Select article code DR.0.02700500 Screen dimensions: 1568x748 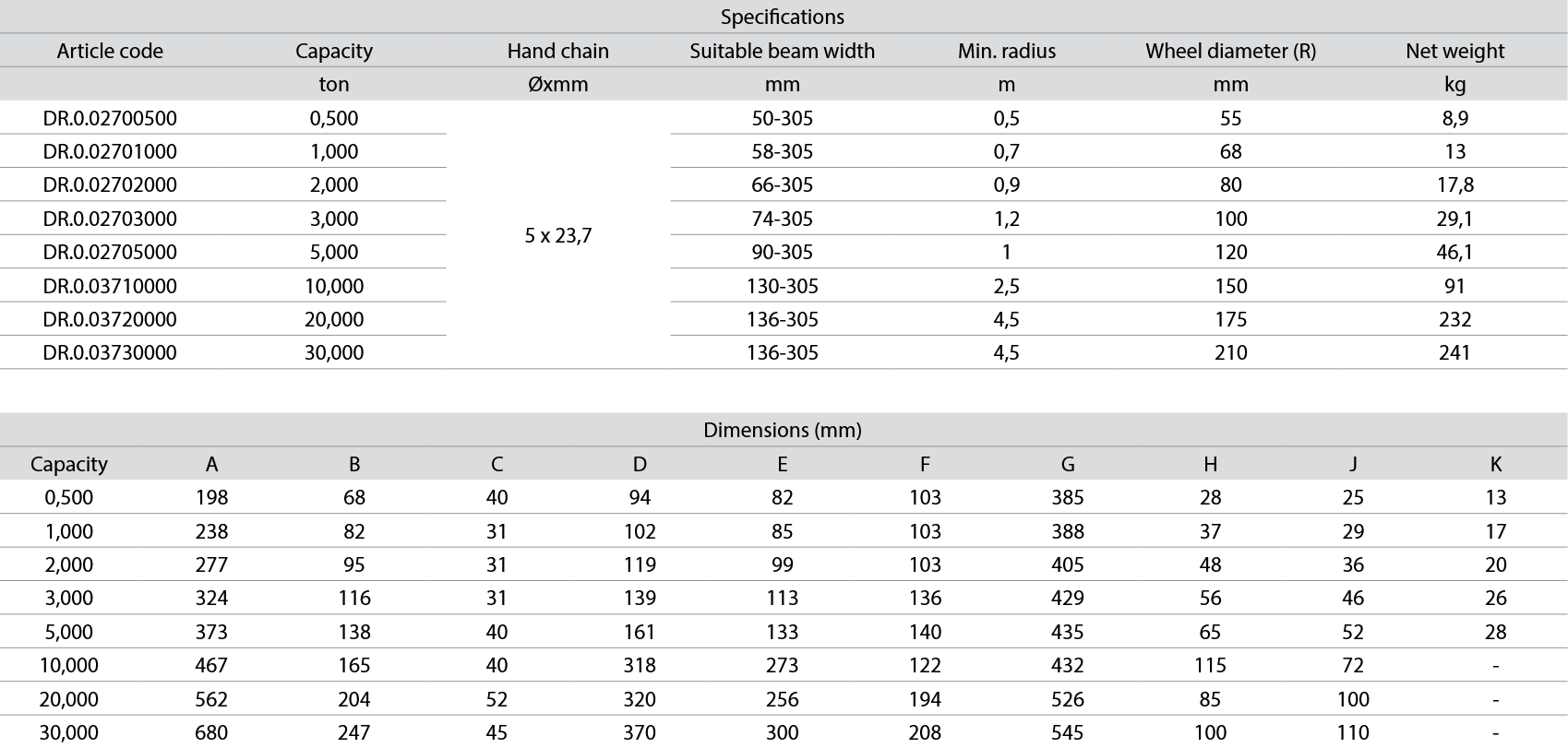pos(110,118)
